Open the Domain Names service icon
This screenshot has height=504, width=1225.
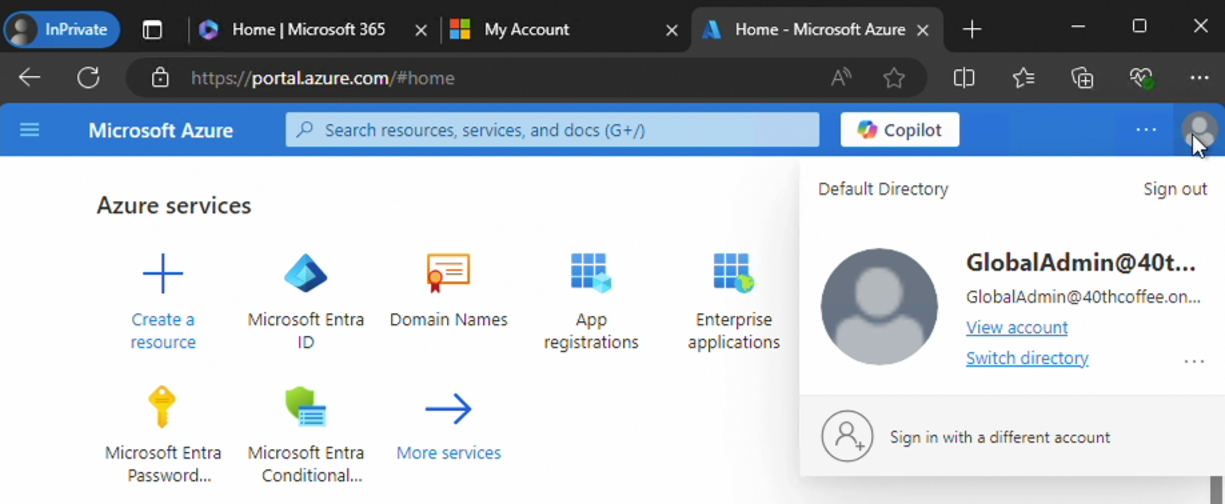pyautogui.click(x=448, y=272)
